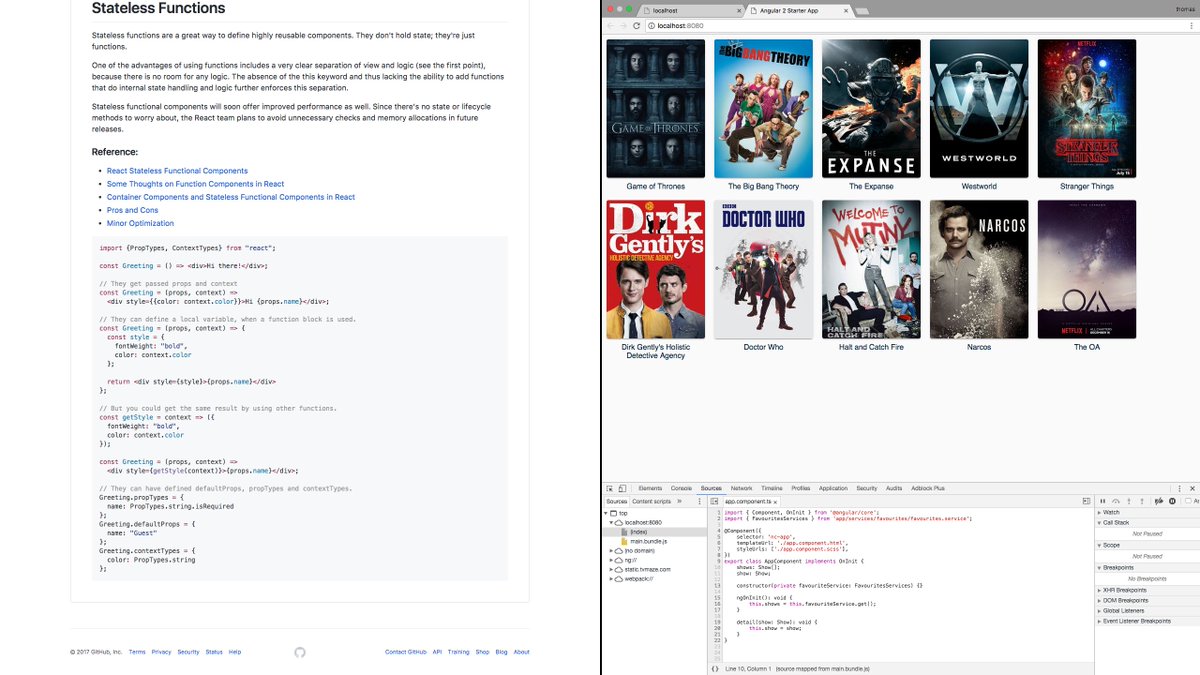This screenshot has height=675, width=1200.
Task: Expand the (no domain) tree node
Action: click(x=612, y=551)
